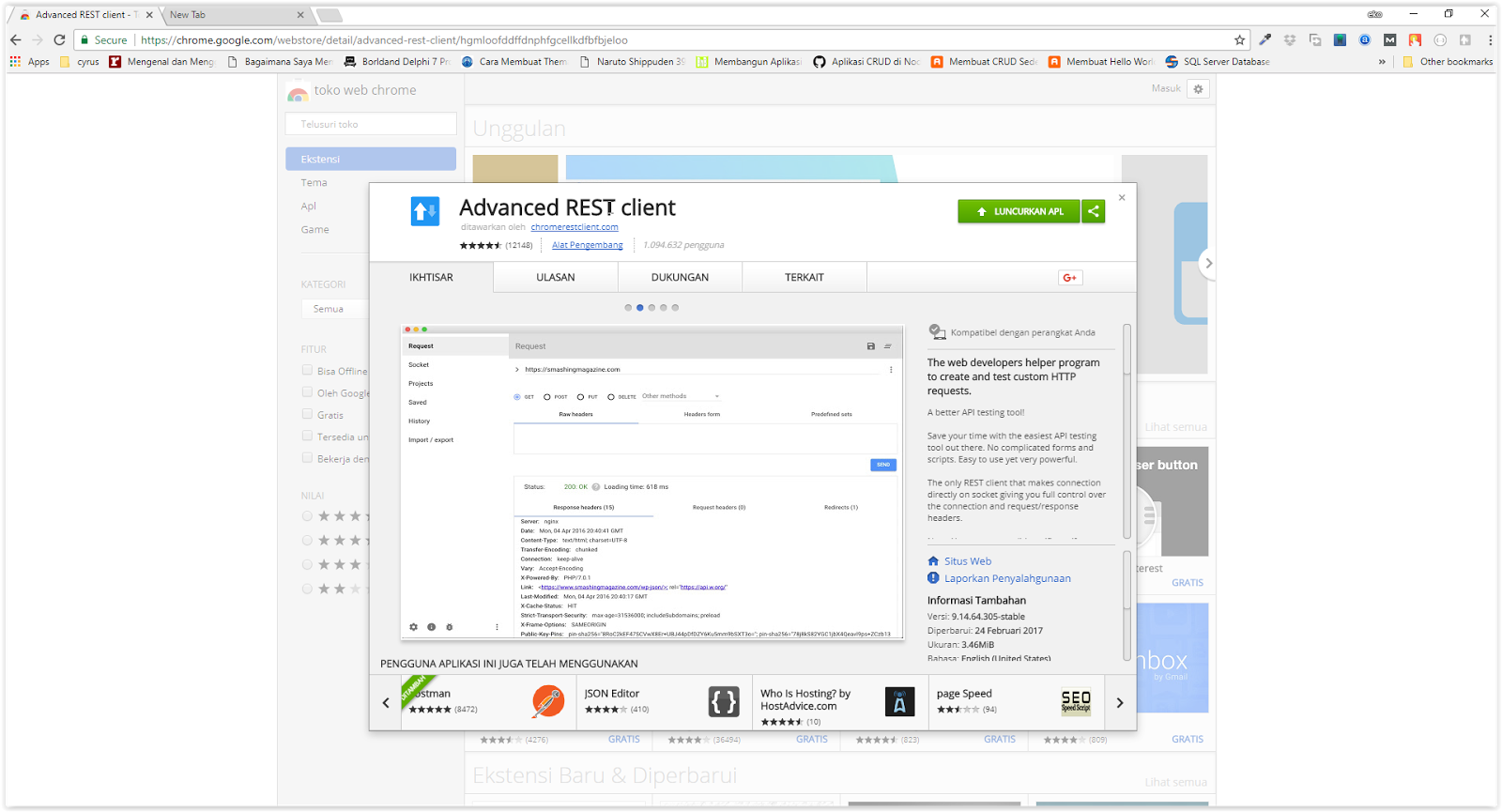Select Game in the store sidebar
1502x812 pixels.
click(315, 230)
